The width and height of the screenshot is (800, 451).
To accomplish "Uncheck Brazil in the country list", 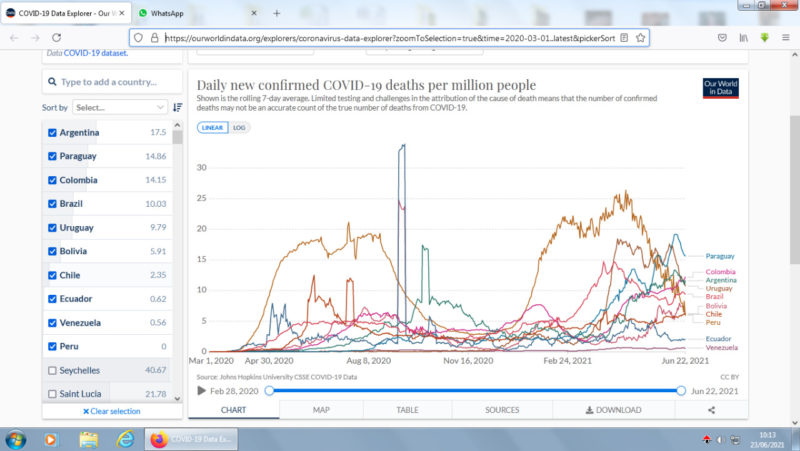I will pyautogui.click(x=52, y=203).
